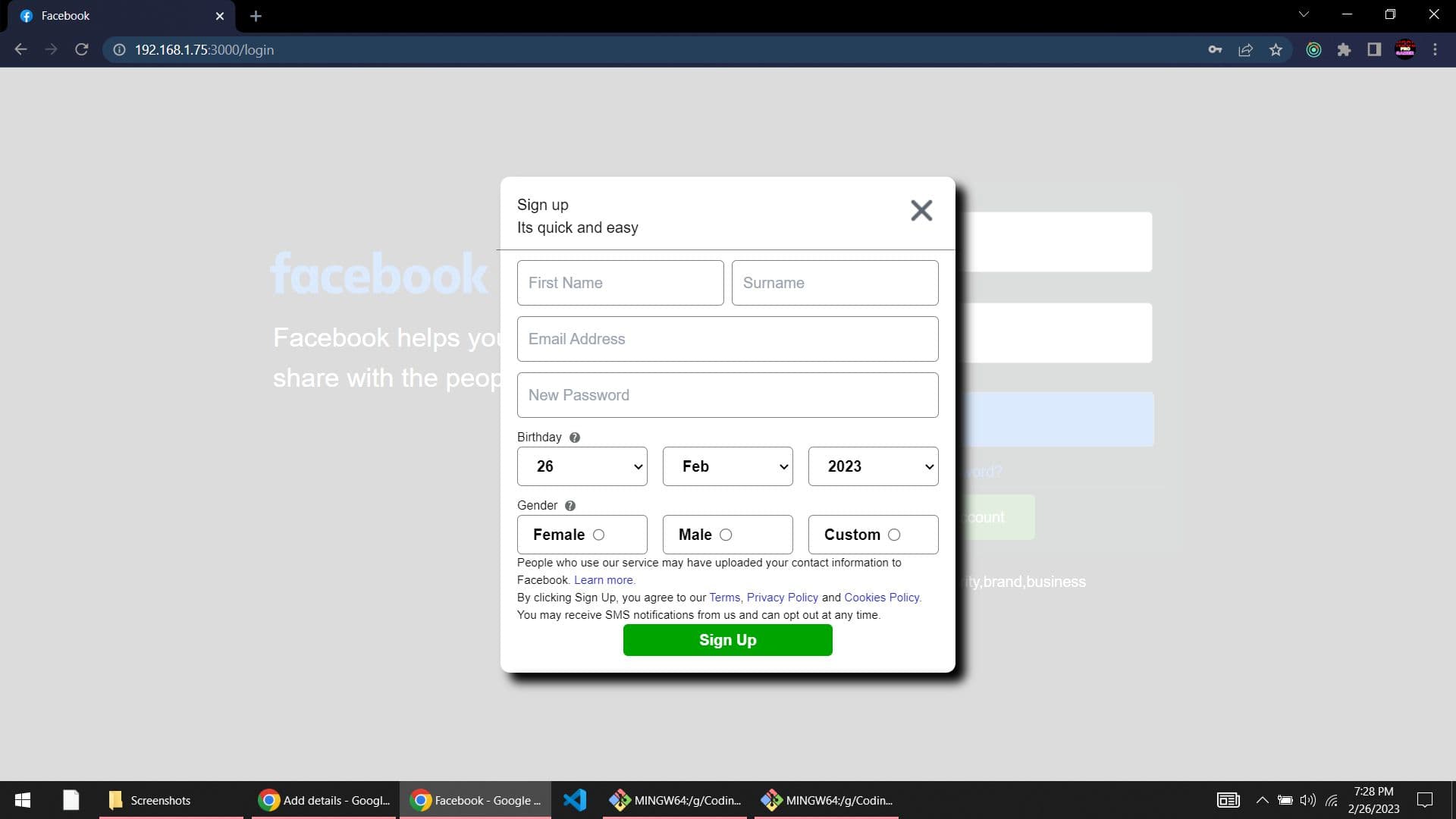Image resolution: width=1456 pixels, height=819 pixels.
Task: Open the Chrome three-dot menu
Action: (1435, 49)
